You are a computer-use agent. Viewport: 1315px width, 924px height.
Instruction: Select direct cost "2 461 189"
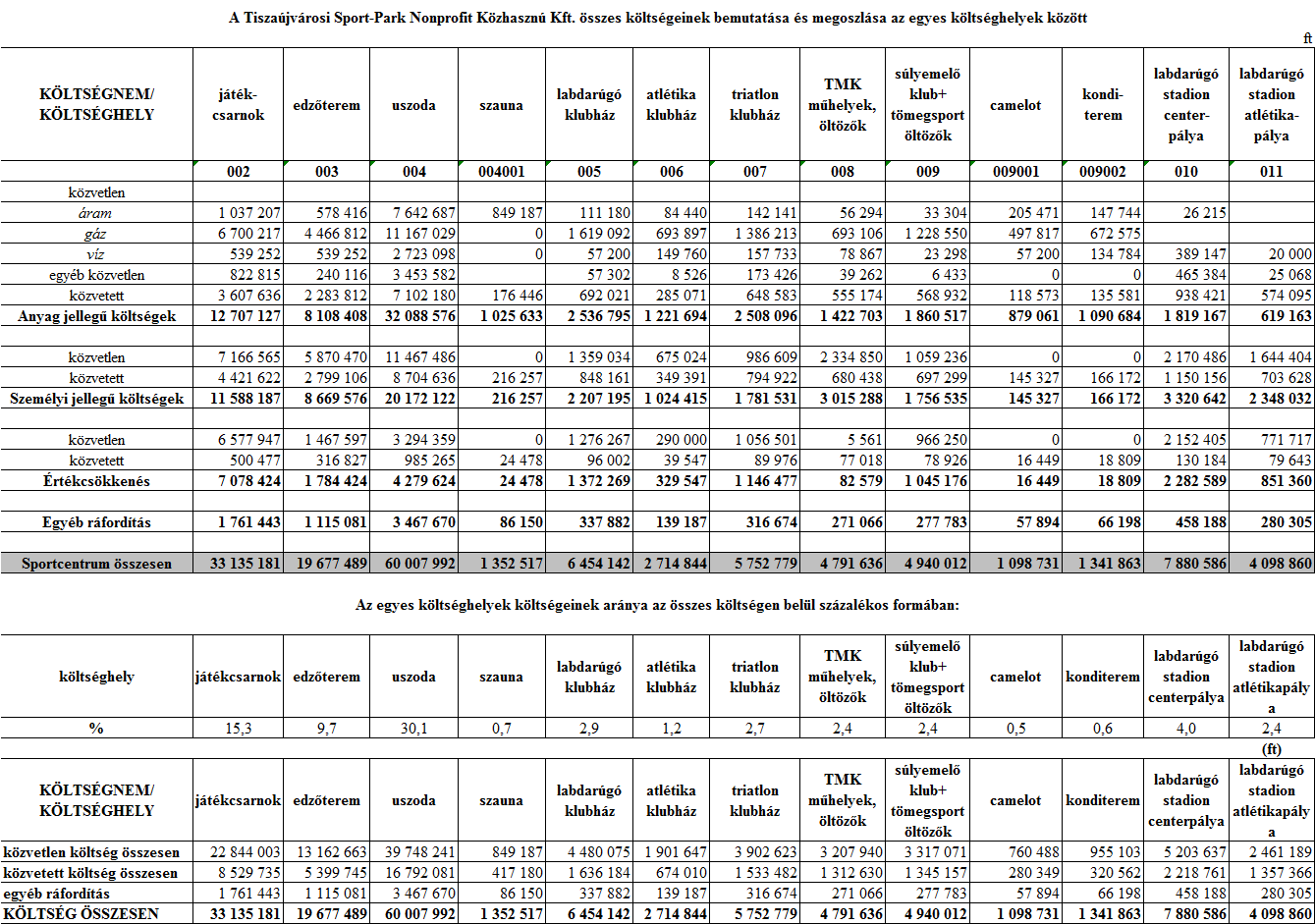click(1278, 852)
